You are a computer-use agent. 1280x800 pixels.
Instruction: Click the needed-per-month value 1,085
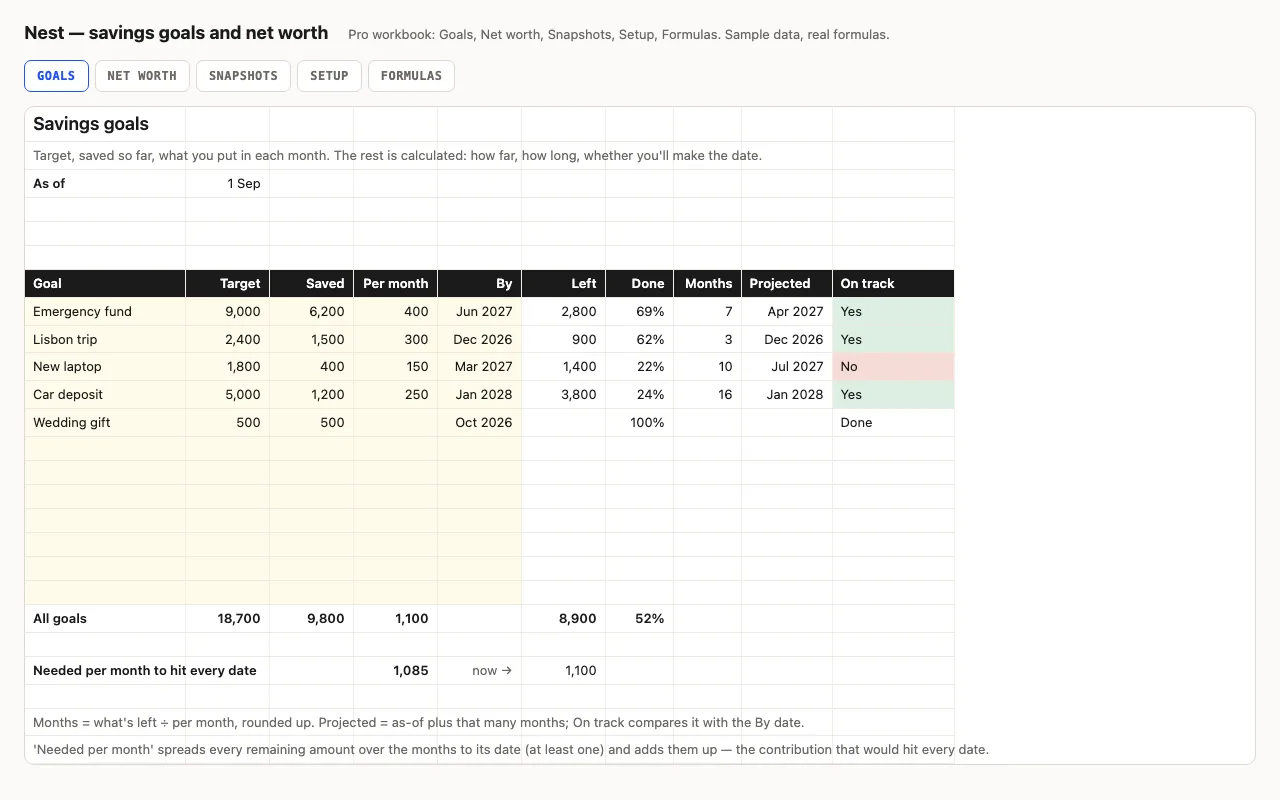[x=396, y=671]
